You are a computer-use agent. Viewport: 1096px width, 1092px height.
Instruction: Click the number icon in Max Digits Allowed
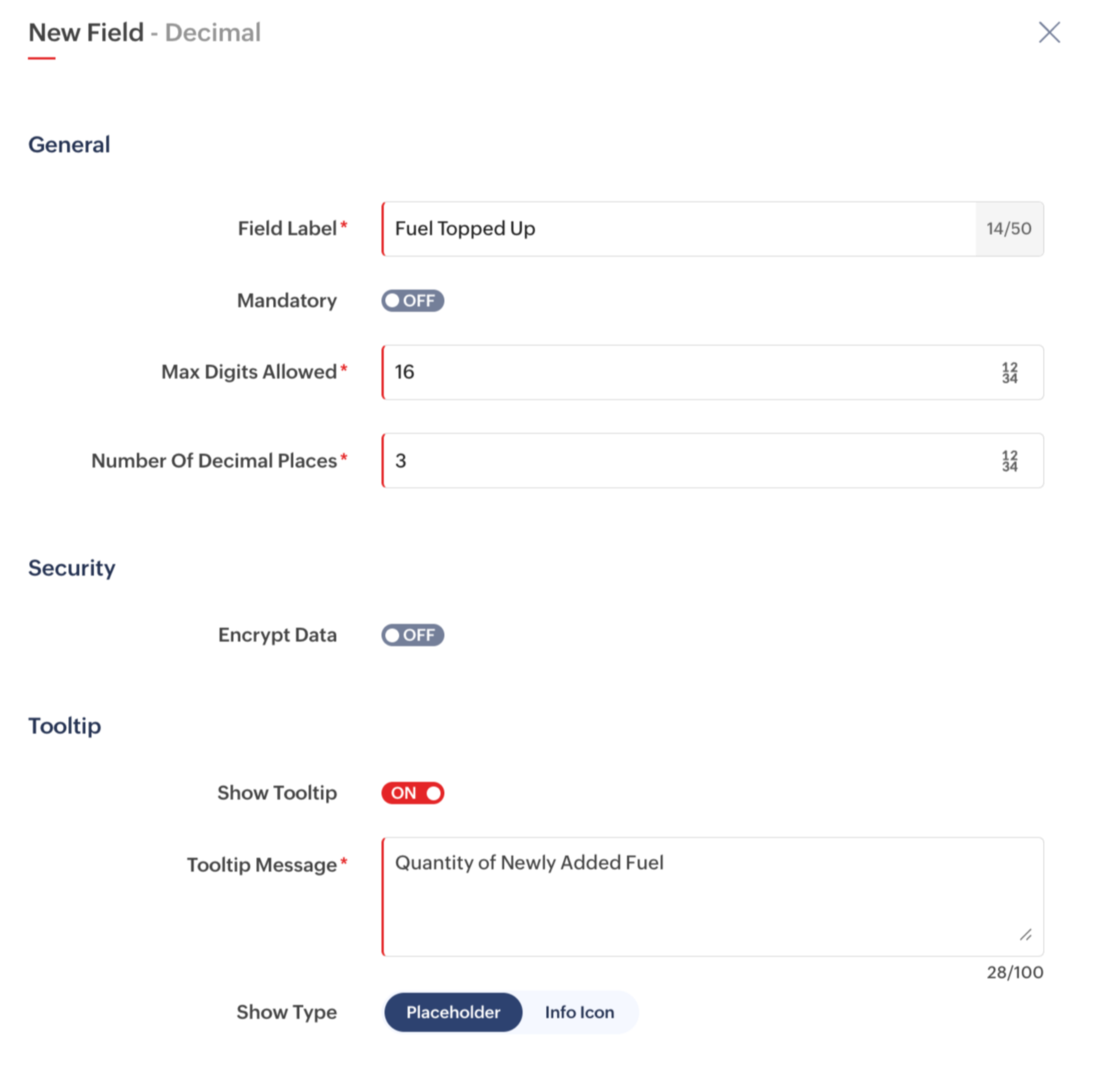pyautogui.click(x=1009, y=373)
